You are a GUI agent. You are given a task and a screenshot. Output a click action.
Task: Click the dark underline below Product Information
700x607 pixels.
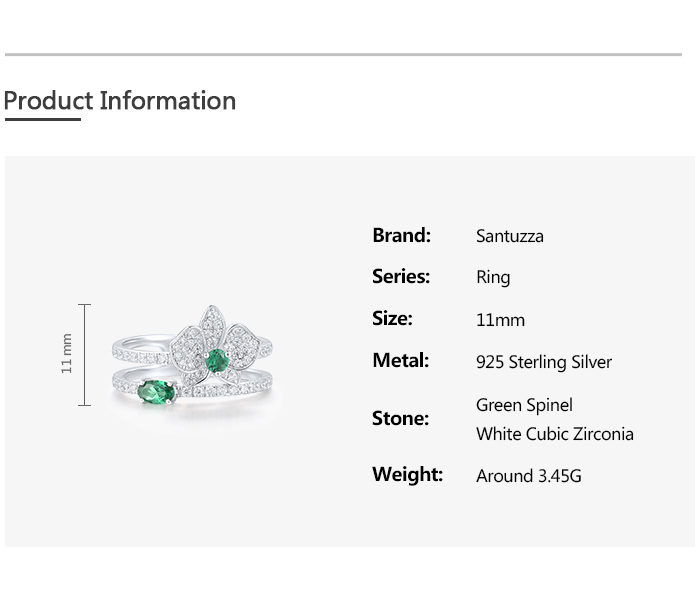point(43,120)
